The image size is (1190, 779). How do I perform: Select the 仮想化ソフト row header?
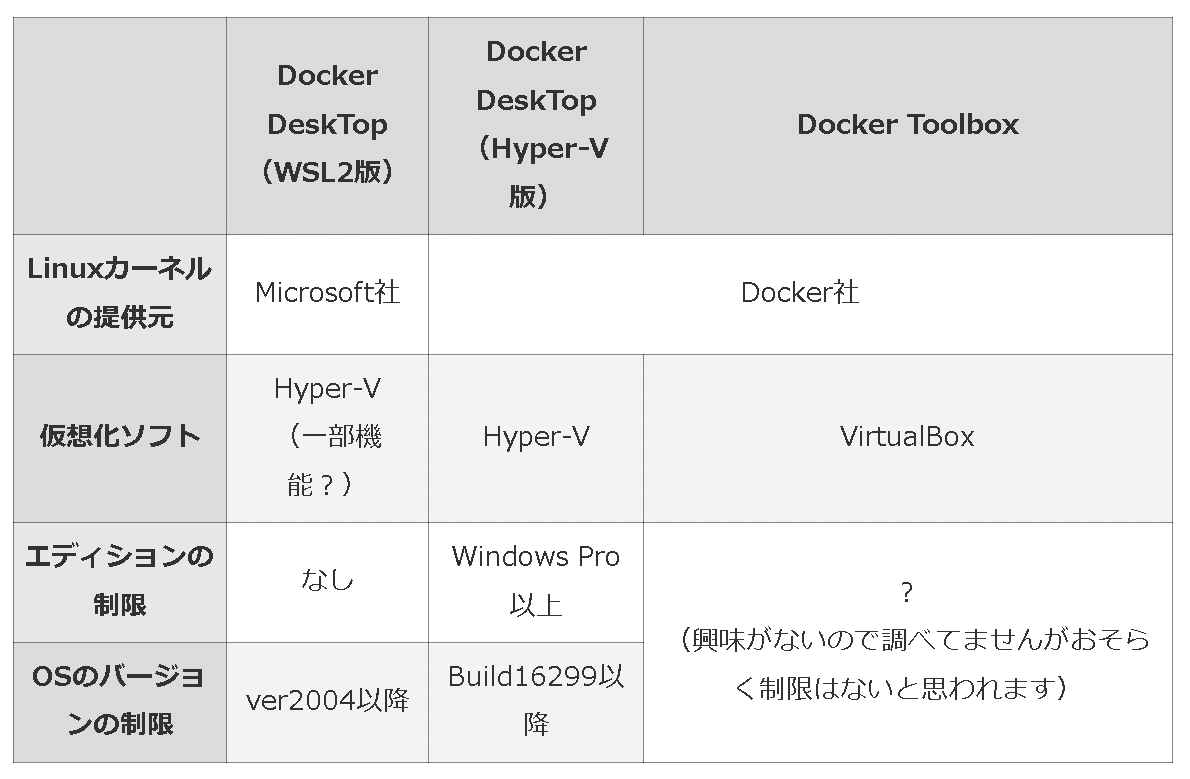click(120, 438)
